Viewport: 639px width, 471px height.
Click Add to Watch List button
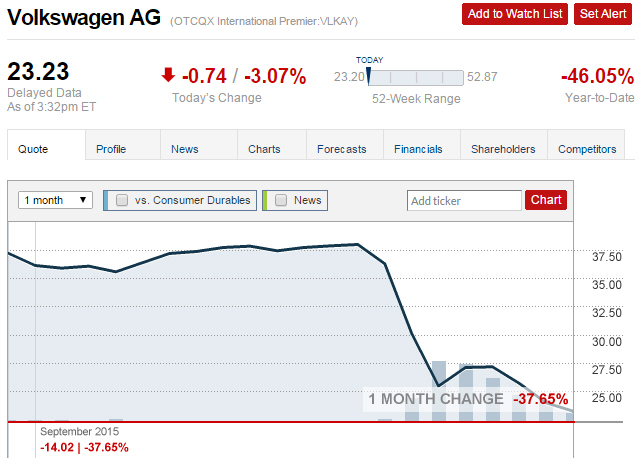(515, 14)
